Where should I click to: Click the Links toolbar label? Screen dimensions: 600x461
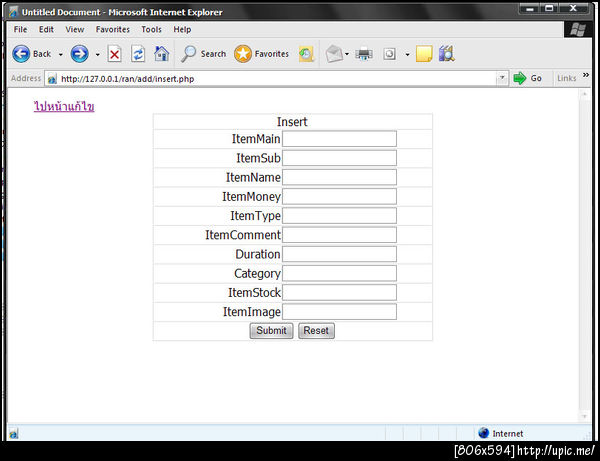[x=566, y=78]
